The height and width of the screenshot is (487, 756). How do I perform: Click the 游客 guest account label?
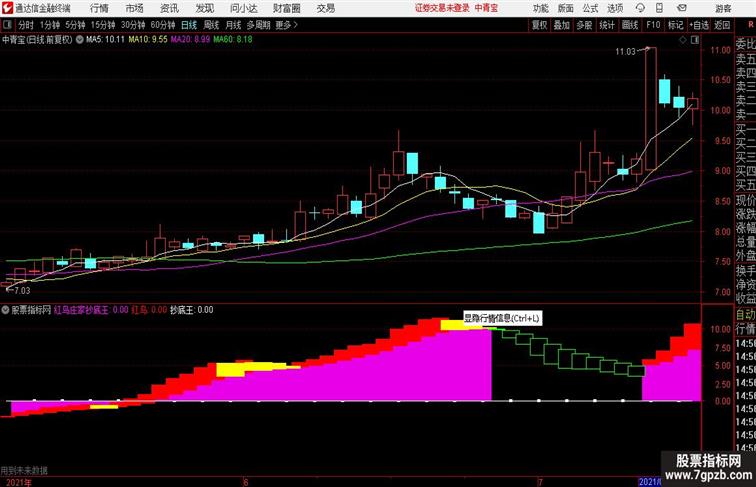pos(723,9)
